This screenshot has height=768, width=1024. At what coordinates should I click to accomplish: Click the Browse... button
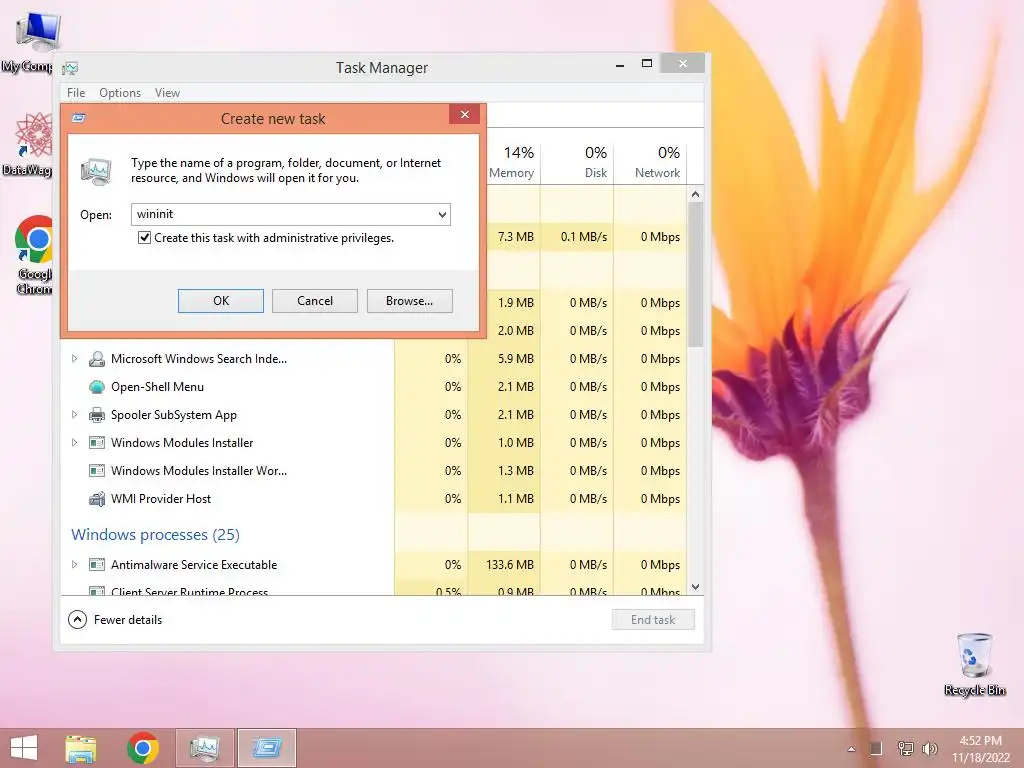(x=409, y=301)
